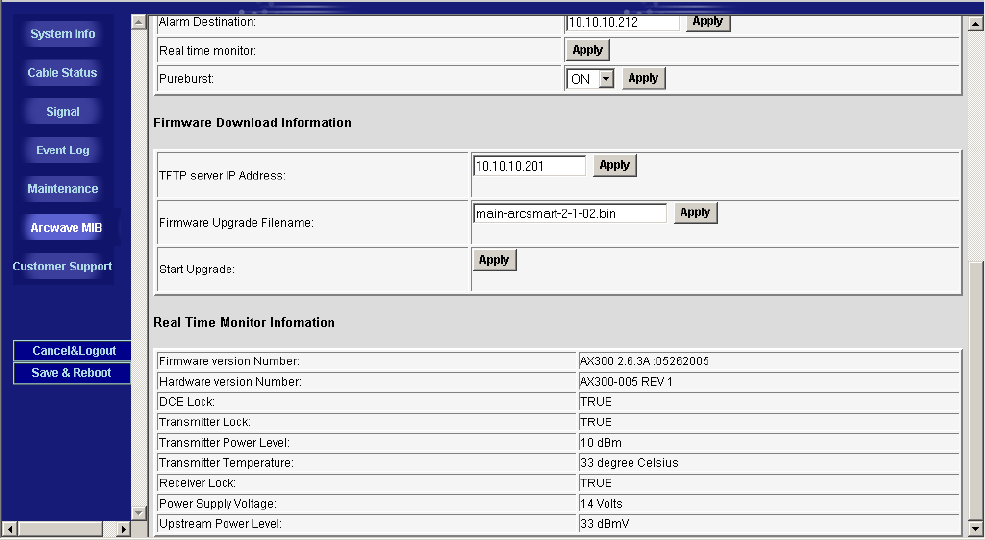
Task: View the Event Log page
Action: [63, 150]
